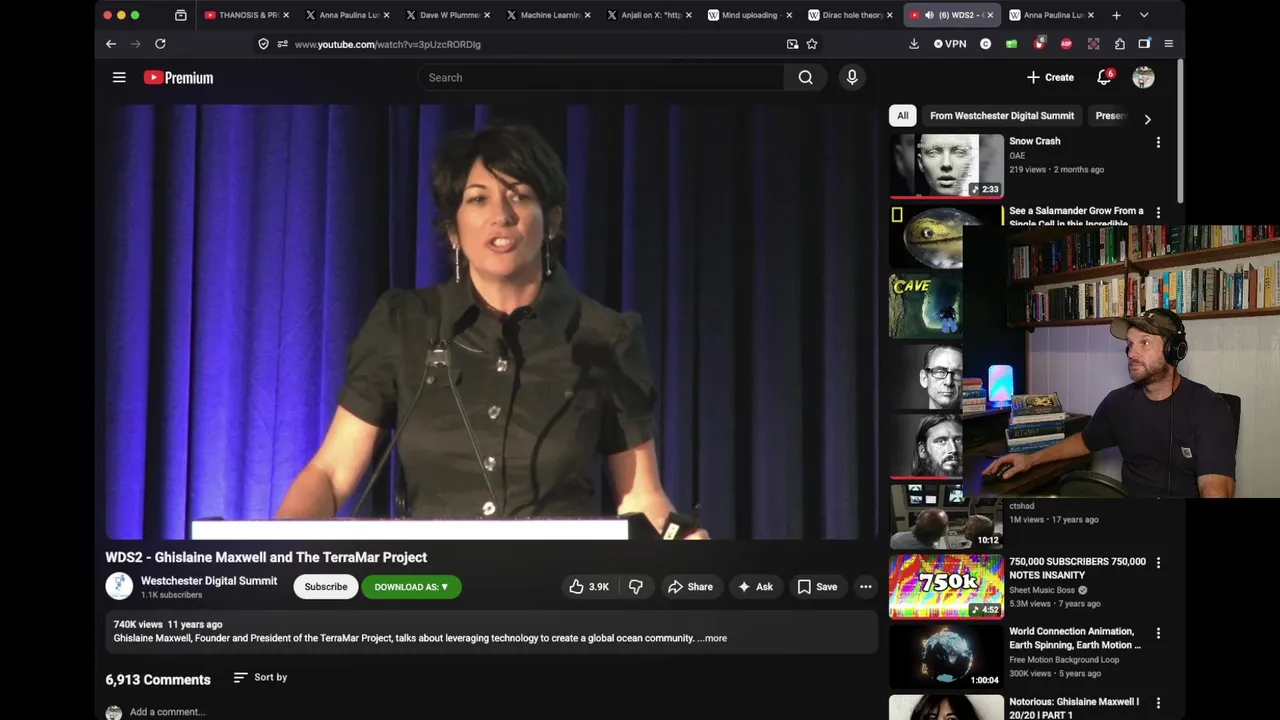Start voice search with the microphone
1280x720 pixels.
pyautogui.click(x=852, y=77)
